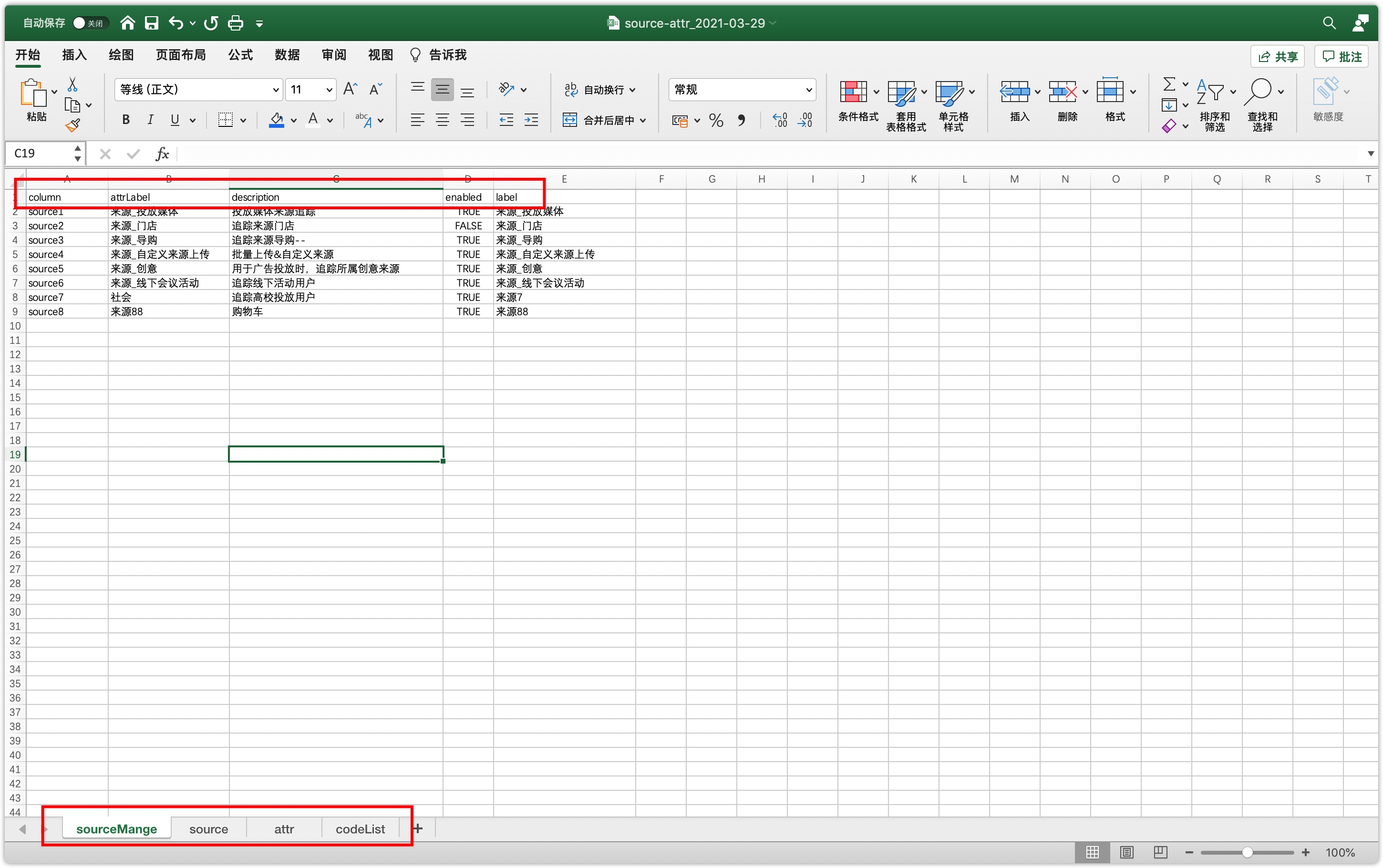Open Cell Styles gallery
The image size is (1383, 868).
coord(953,105)
